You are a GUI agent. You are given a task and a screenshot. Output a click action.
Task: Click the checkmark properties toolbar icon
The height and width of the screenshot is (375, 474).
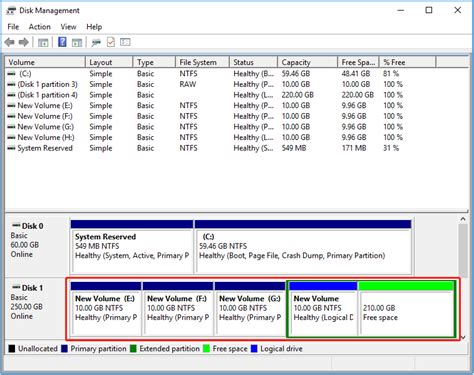[111, 42]
